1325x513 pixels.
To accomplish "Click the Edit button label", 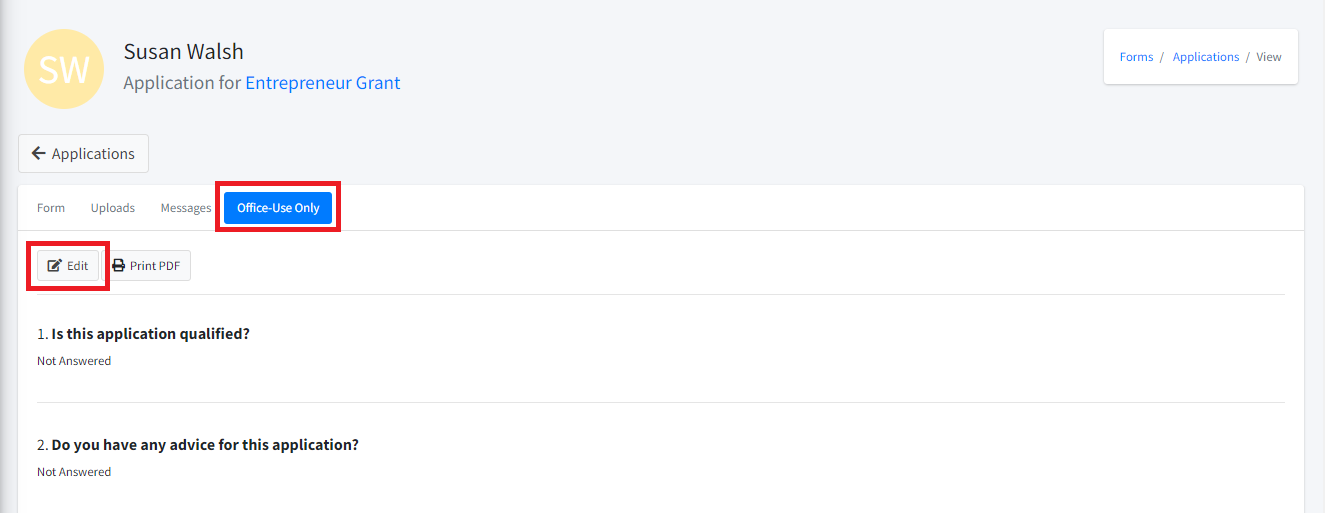I will [x=78, y=266].
